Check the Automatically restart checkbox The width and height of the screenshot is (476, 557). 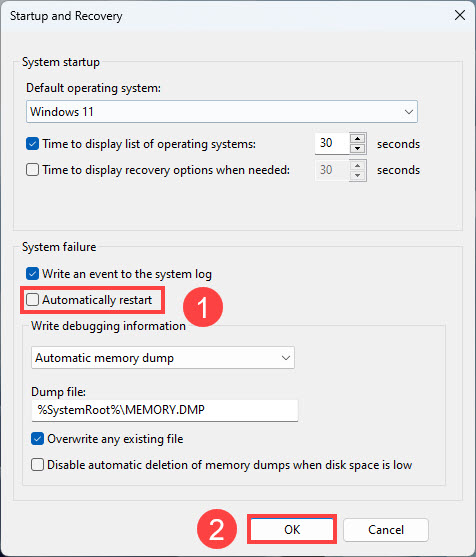(32, 300)
